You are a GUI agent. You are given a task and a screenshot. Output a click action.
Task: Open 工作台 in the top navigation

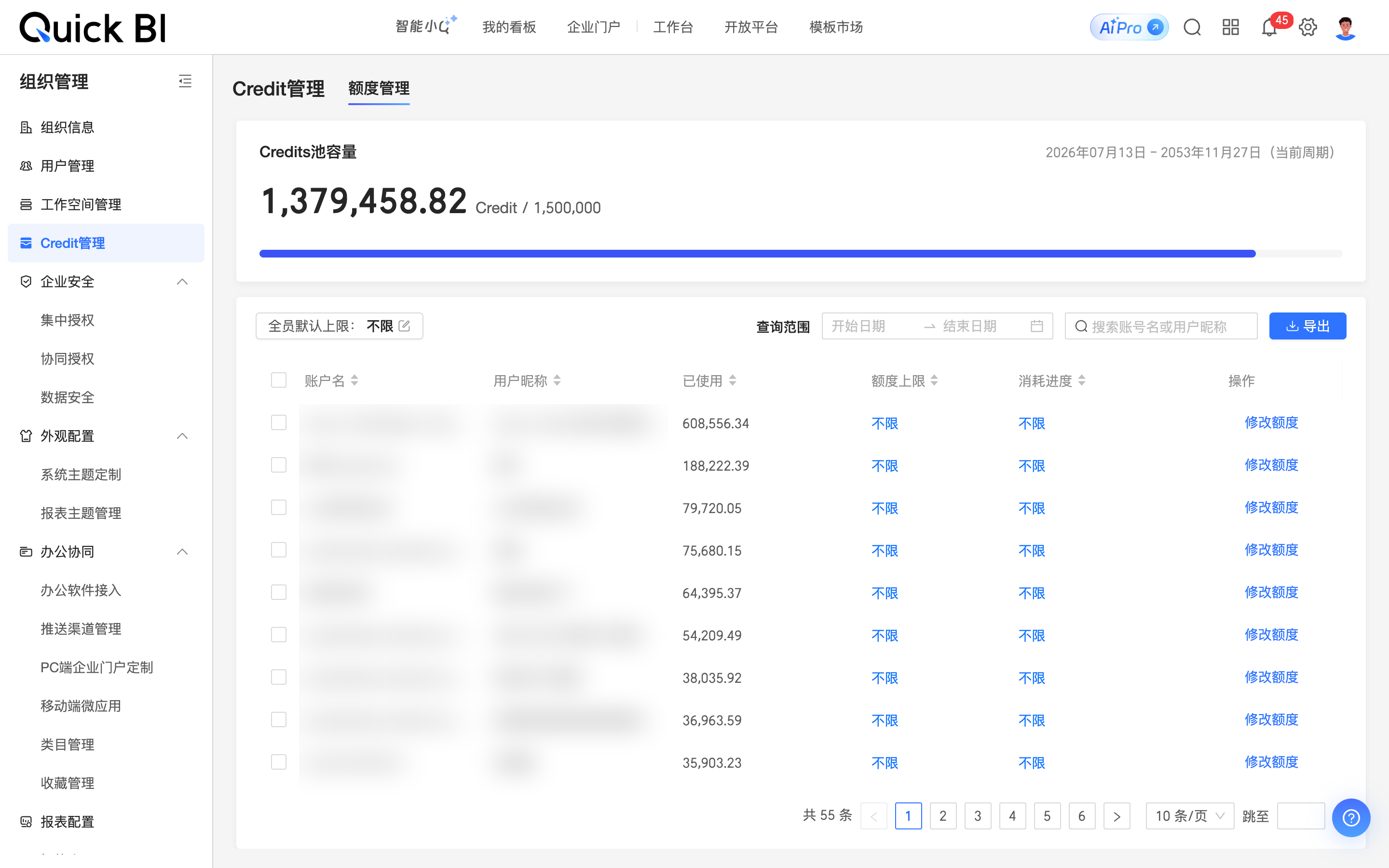coord(673,27)
